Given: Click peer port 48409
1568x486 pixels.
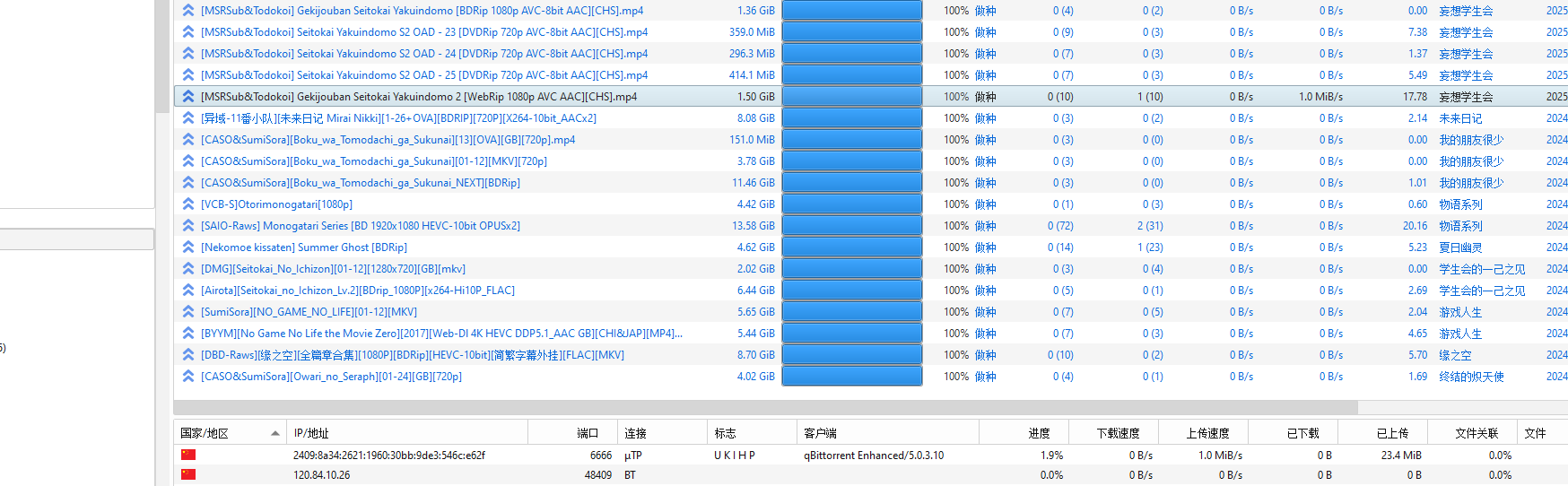Looking at the screenshot, I should (x=598, y=475).
